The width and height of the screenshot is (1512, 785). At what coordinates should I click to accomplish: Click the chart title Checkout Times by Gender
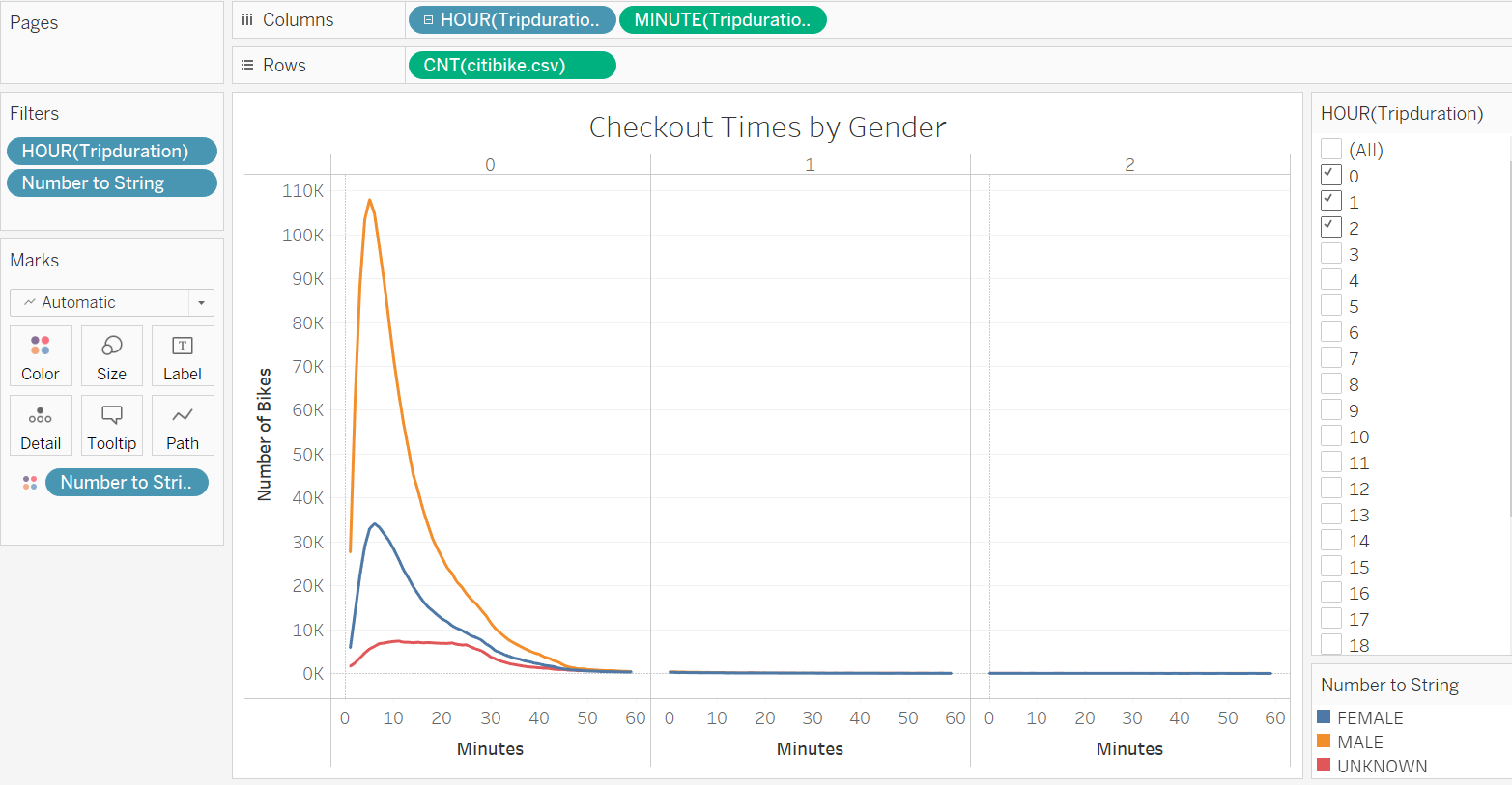pos(768,126)
